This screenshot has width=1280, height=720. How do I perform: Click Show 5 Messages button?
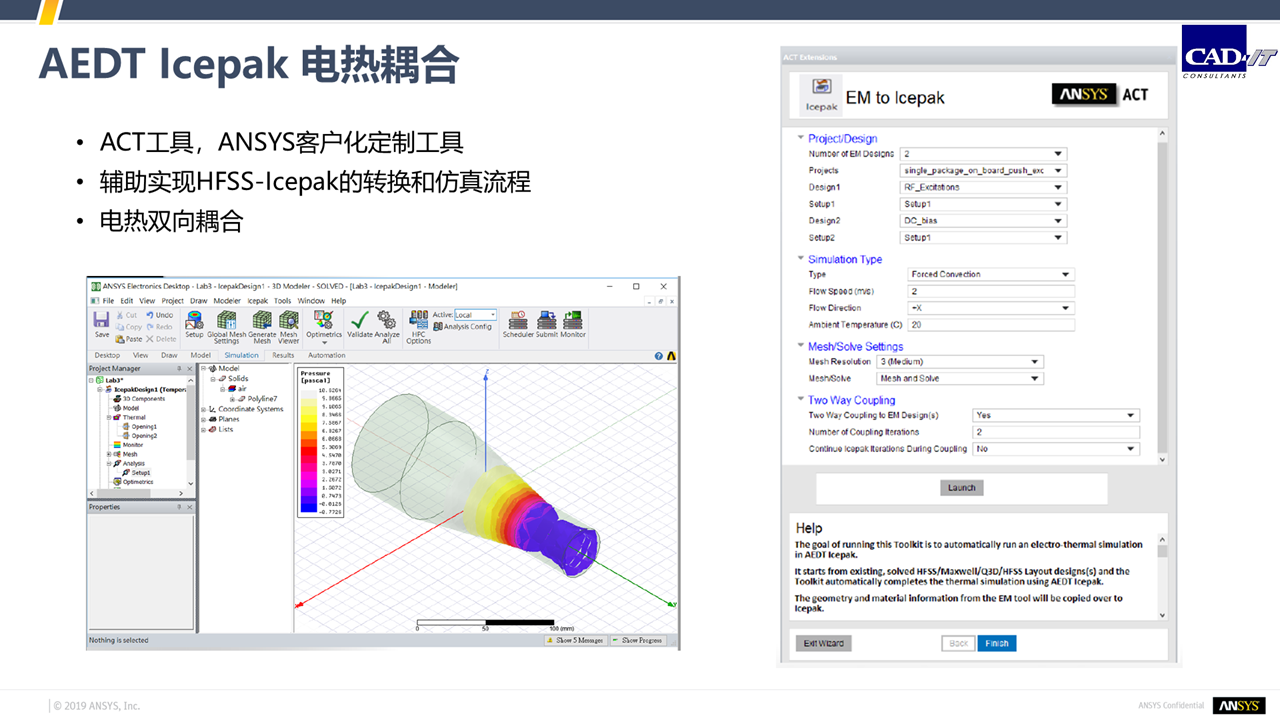[575, 640]
